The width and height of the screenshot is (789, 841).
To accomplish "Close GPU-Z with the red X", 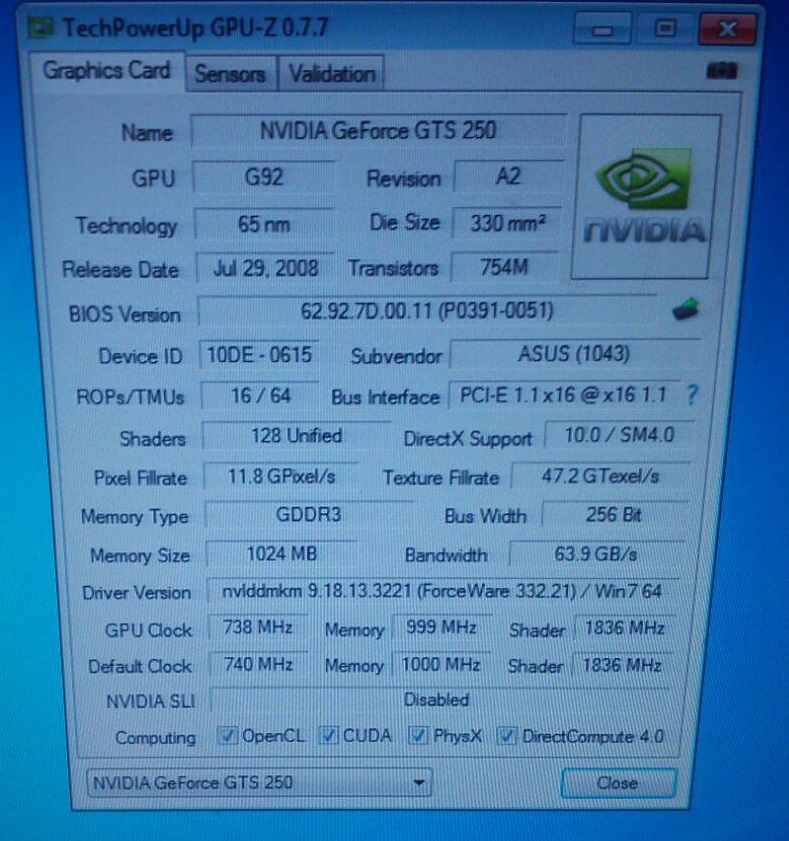I will [x=727, y=28].
